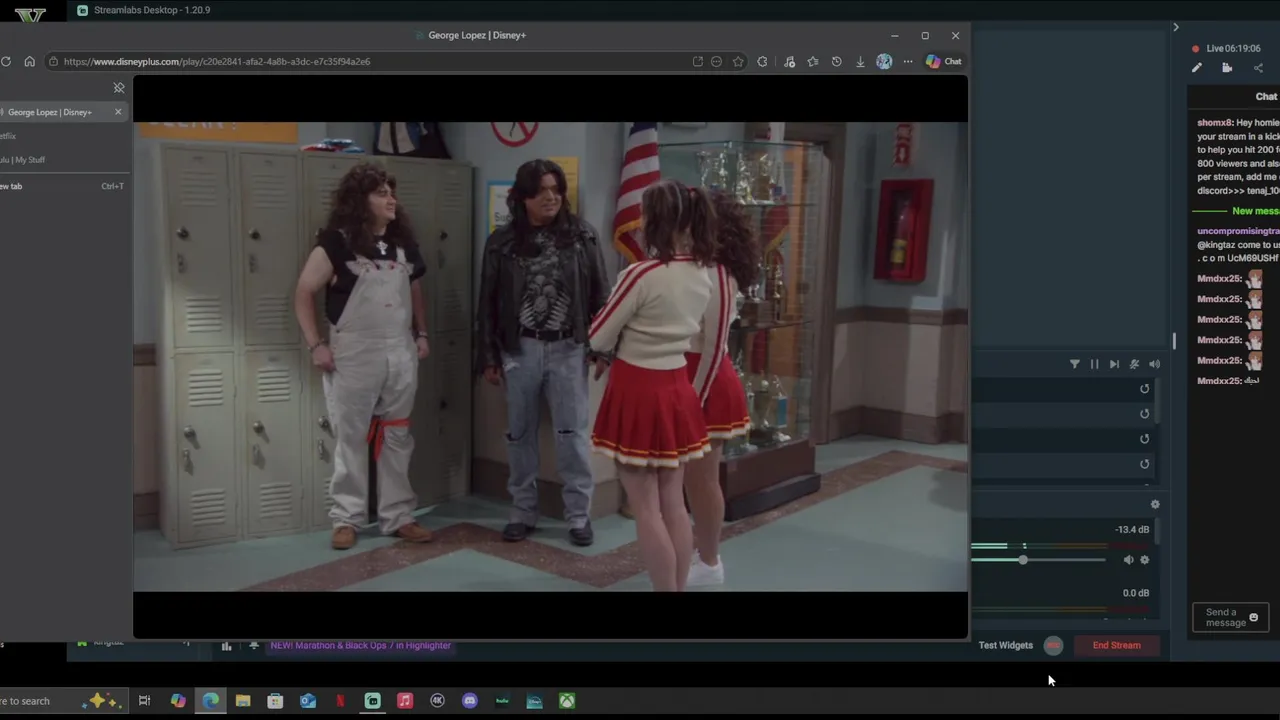Screen dimensions: 1280x720
Task: Open browser history clock icon
Action: [836, 61]
